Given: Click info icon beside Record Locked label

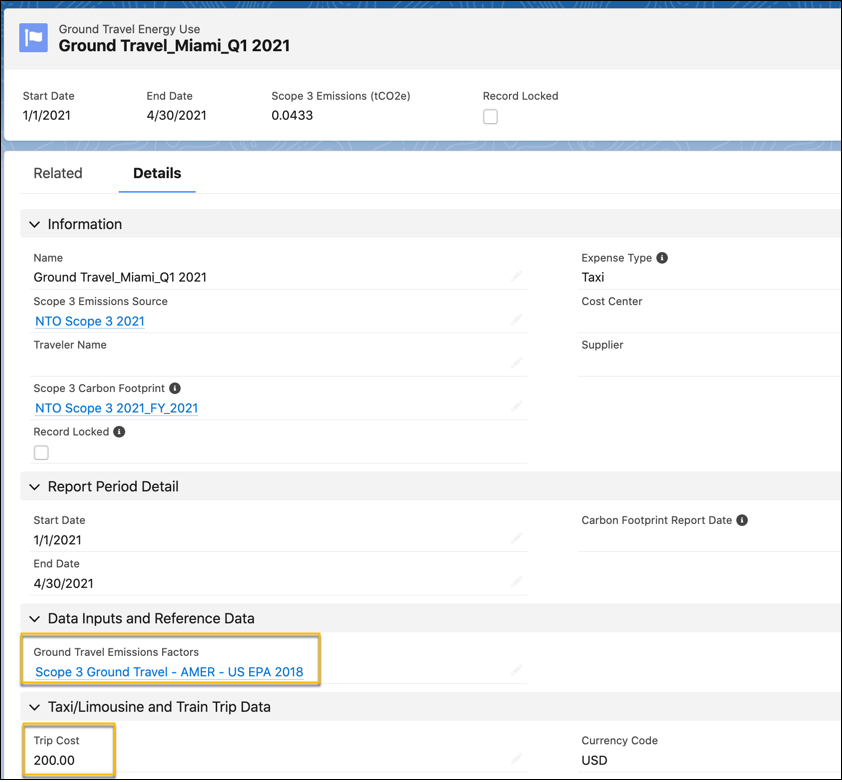Looking at the screenshot, I should click(119, 432).
